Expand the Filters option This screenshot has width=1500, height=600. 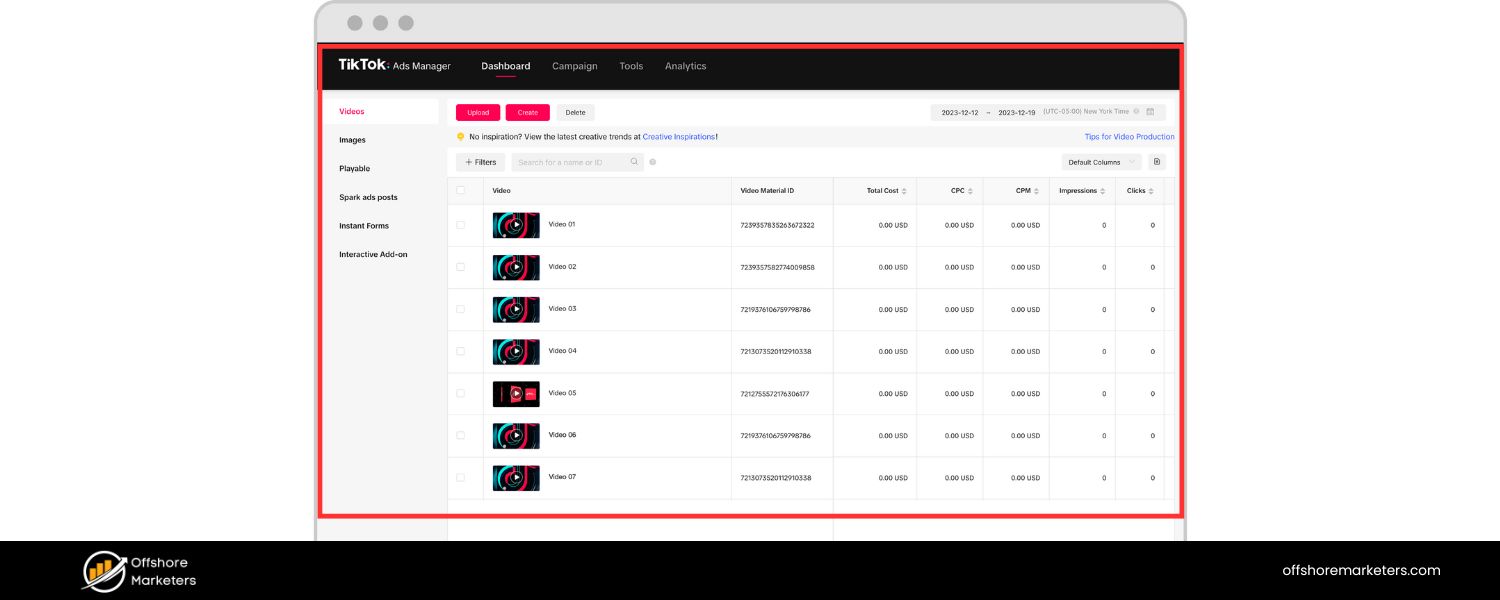[481, 162]
